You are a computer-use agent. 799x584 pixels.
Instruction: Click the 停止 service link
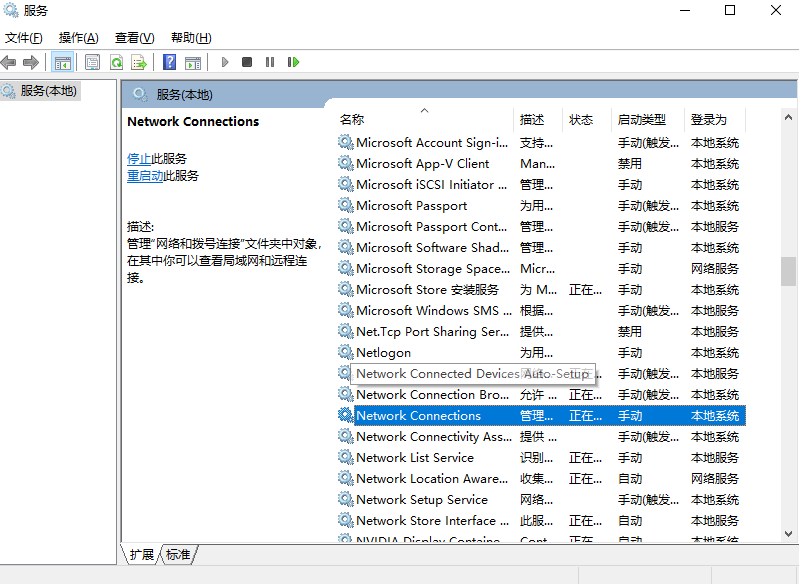point(139,158)
